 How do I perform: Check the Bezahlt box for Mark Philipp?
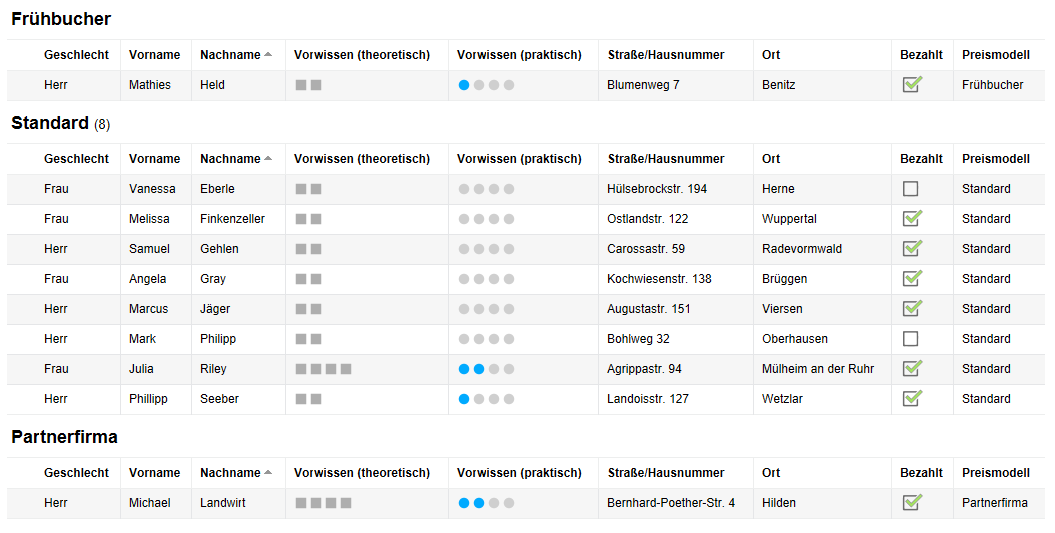point(910,339)
